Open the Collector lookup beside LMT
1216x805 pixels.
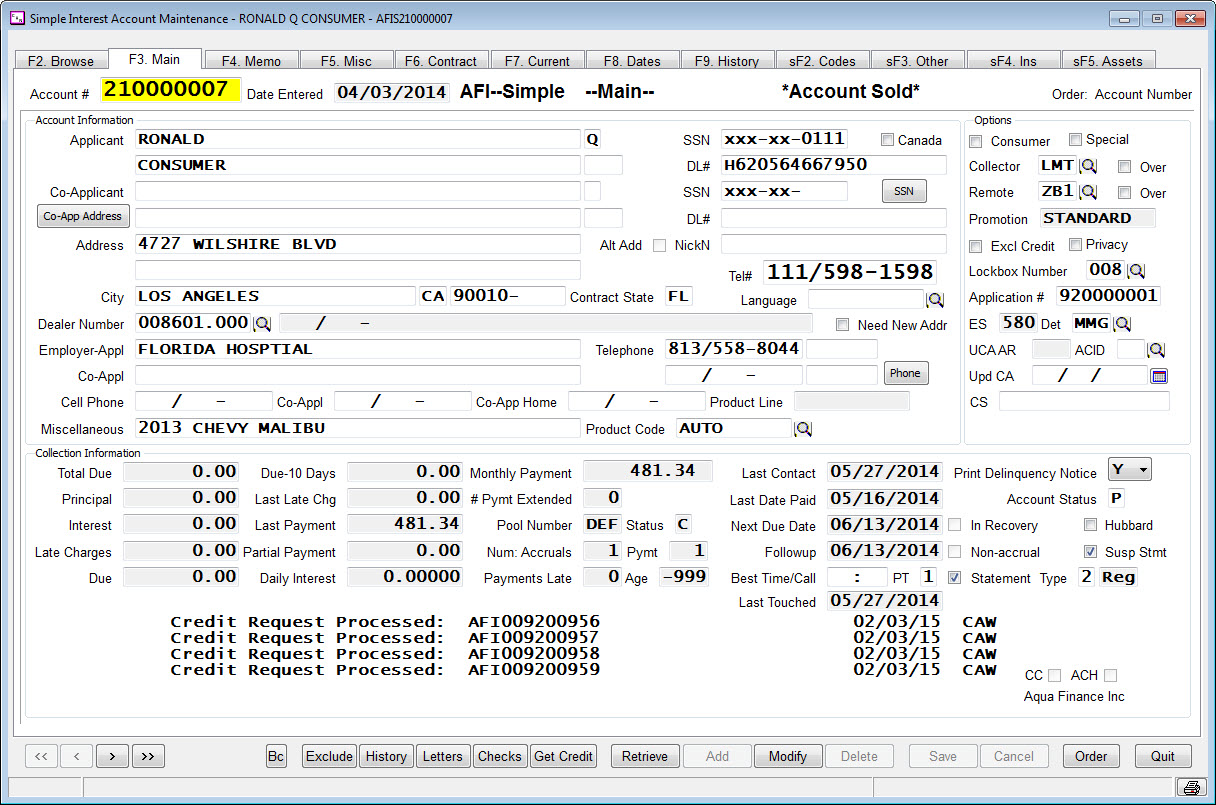(1090, 166)
